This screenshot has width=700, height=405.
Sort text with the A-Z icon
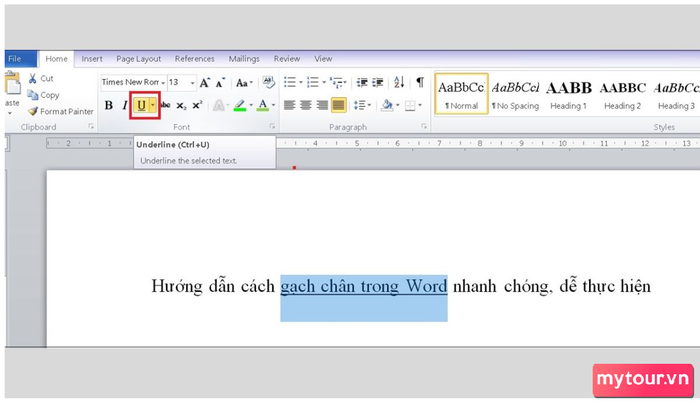[x=399, y=82]
